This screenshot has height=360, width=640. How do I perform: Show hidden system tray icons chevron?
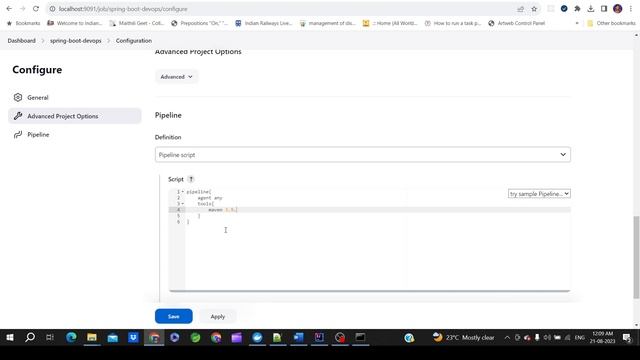(507, 338)
